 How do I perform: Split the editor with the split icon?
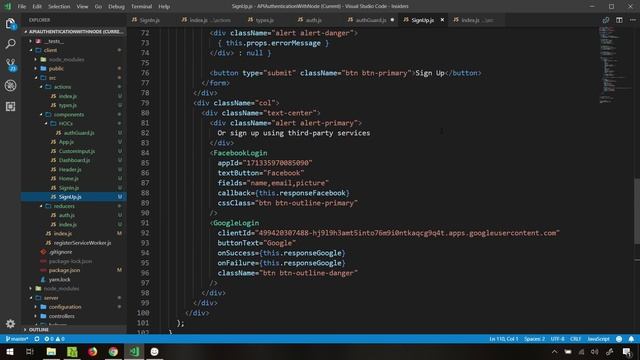point(619,20)
